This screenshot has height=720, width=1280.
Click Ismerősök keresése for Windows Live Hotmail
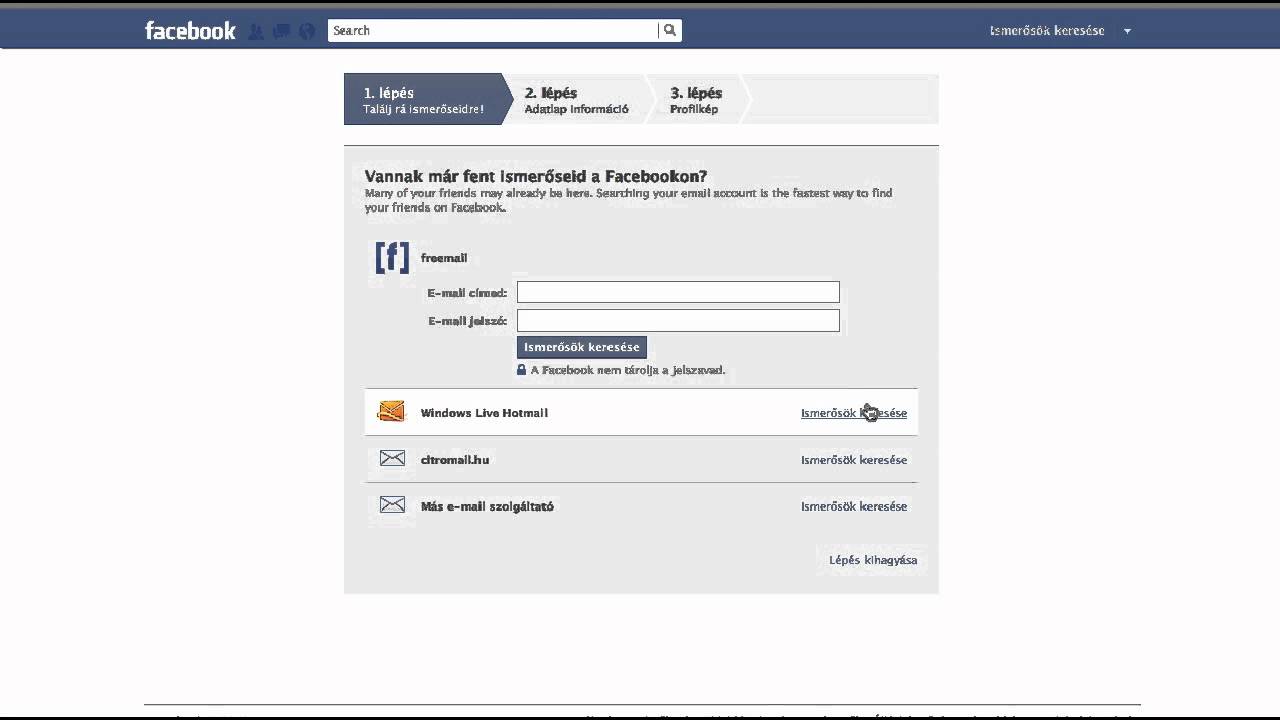click(x=854, y=413)
